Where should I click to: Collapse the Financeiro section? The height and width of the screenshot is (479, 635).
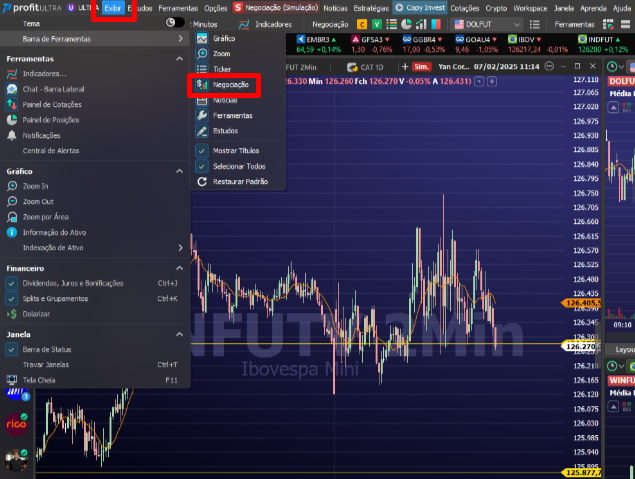point(179,268)
